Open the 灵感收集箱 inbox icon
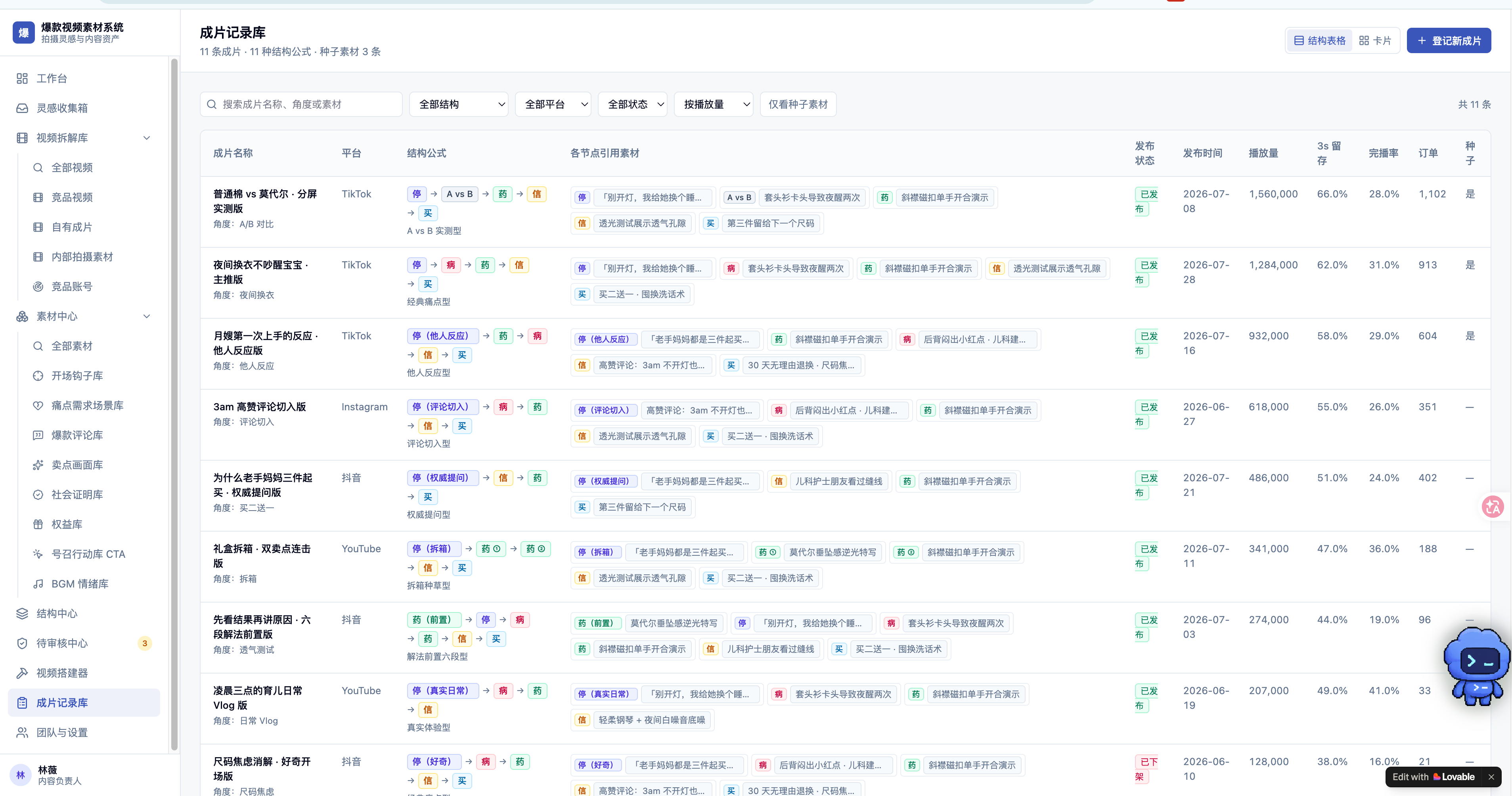 point(22,108)
